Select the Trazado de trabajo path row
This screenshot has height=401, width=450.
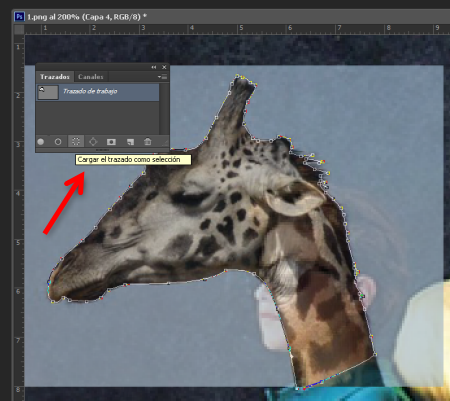(98, 92)
